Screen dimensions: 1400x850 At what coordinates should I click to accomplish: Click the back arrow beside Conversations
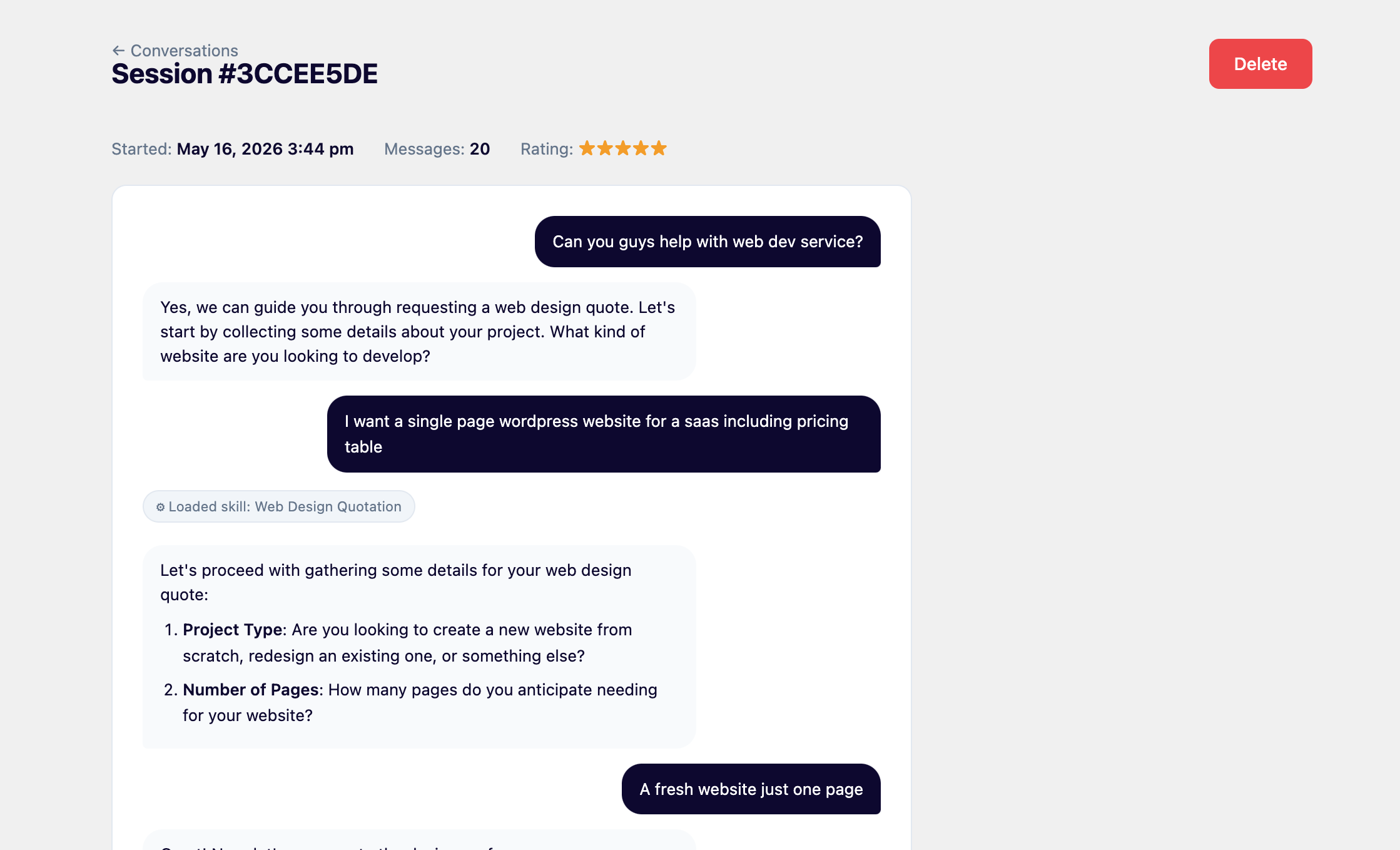click(118, 51)
